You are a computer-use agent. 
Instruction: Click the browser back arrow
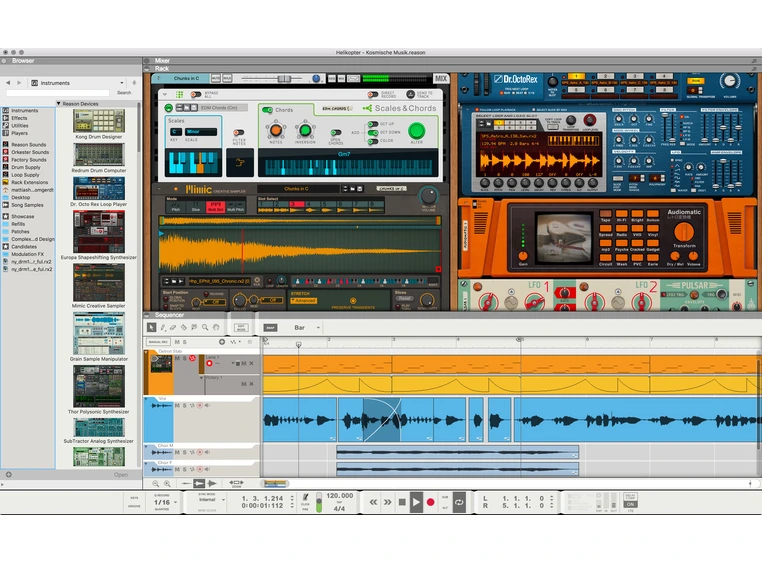[x=8, y=83]
